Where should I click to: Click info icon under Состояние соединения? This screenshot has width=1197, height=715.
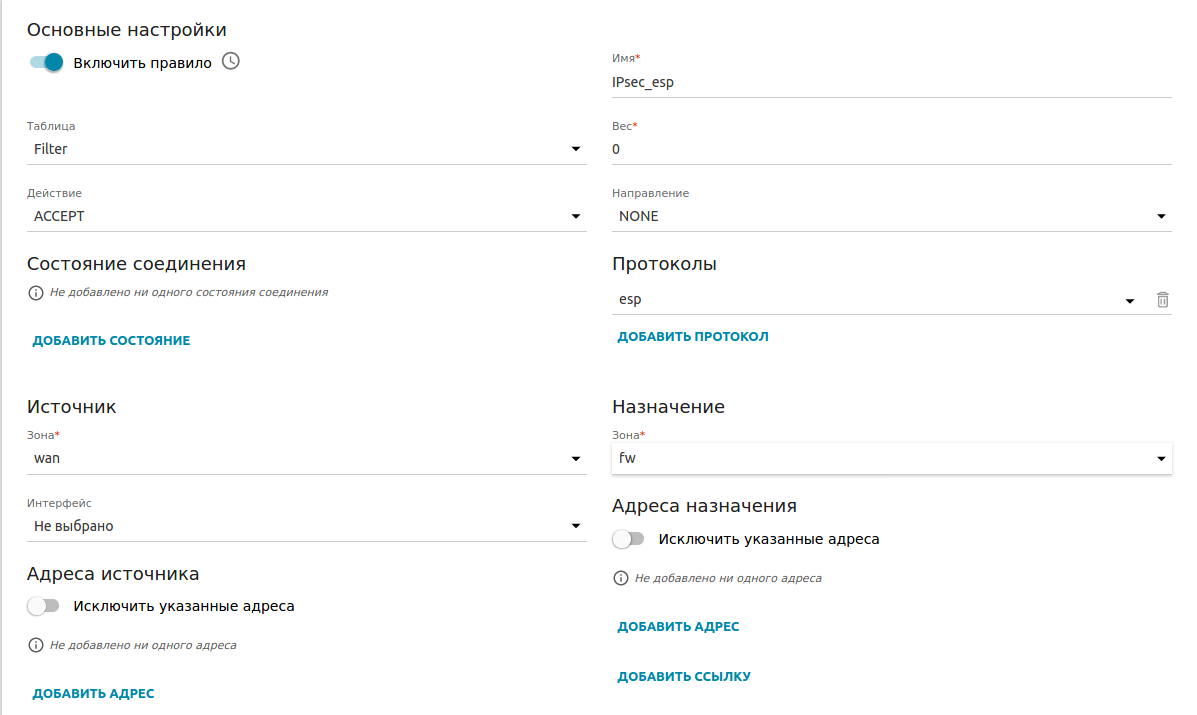36,293
